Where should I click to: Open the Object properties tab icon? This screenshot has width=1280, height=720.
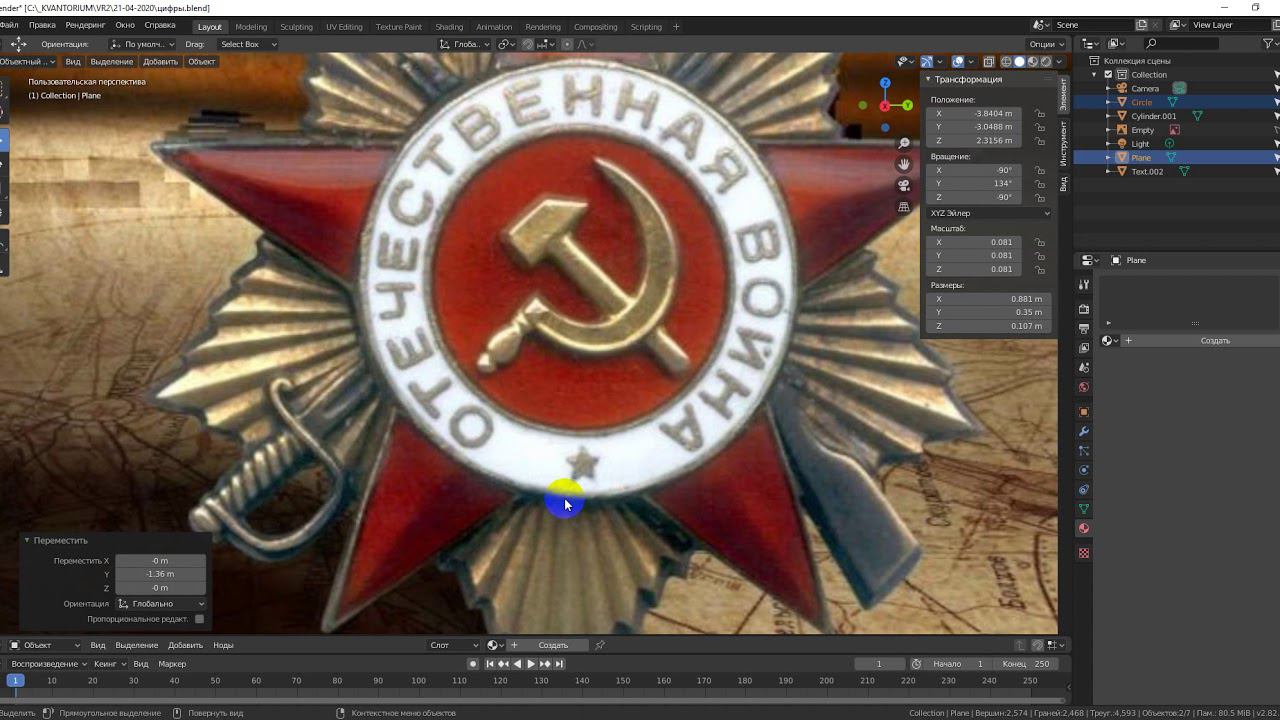[1084, 412]
